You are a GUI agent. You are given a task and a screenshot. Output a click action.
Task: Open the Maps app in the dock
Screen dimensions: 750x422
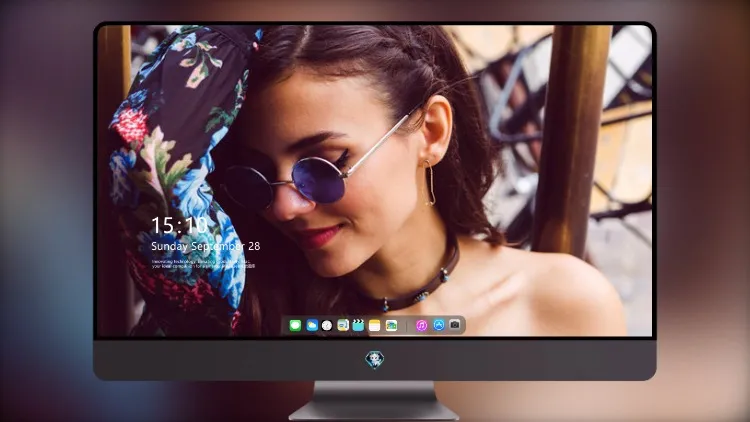coord(343,325)
